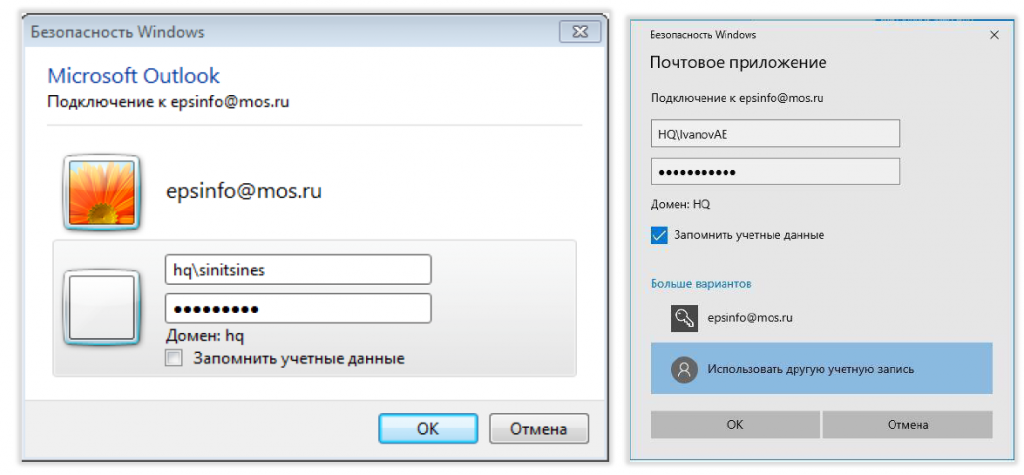Select the large epsinfo@mos.ru account tile
The height and width of the screenshot is (475, 1024).
point(243,191)
